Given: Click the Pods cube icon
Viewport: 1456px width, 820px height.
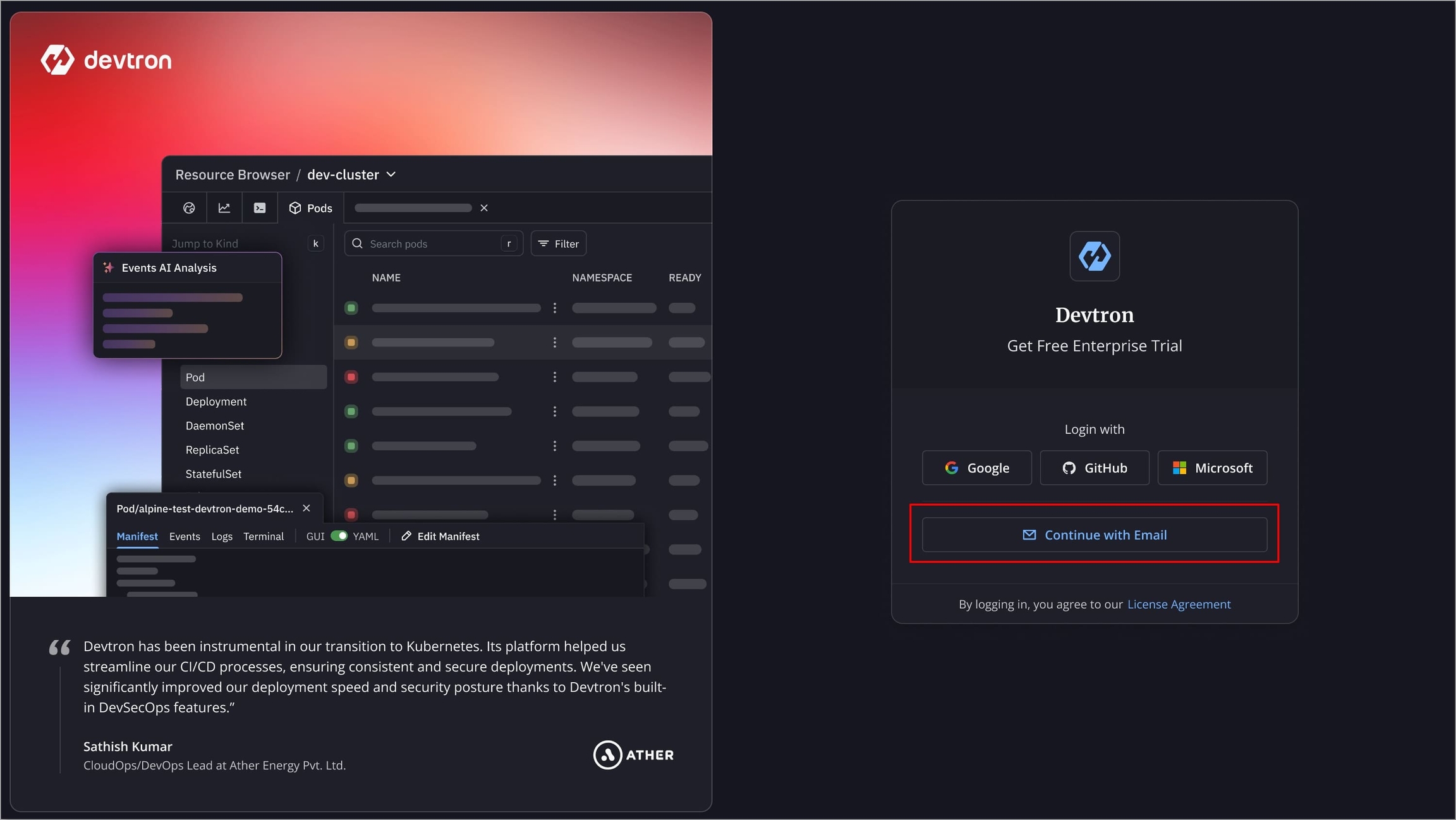Looking at the screenshot, I should pos(294,208).
